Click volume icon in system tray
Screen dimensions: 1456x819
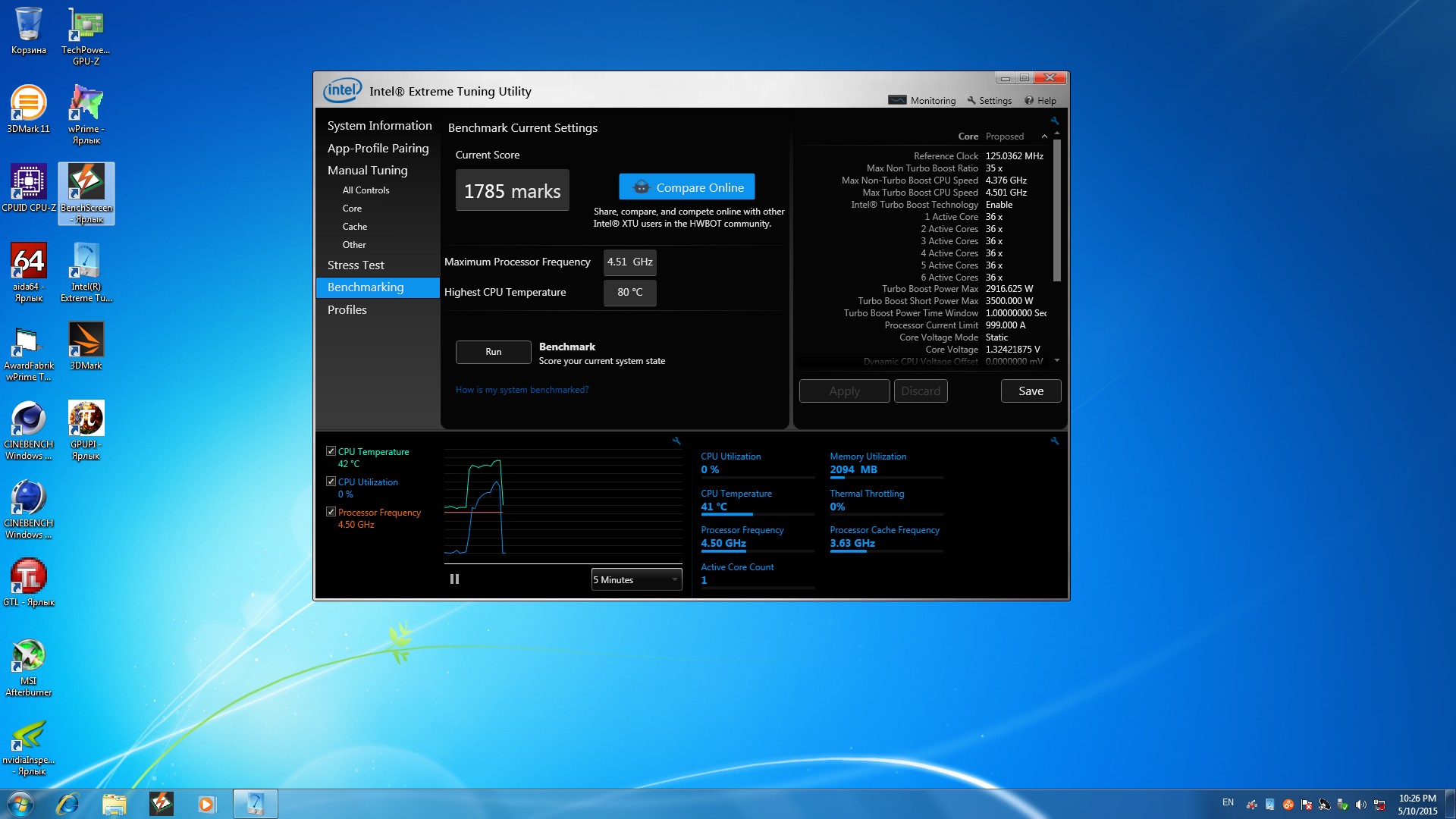pyautogui.click(x=1360, y=805)
